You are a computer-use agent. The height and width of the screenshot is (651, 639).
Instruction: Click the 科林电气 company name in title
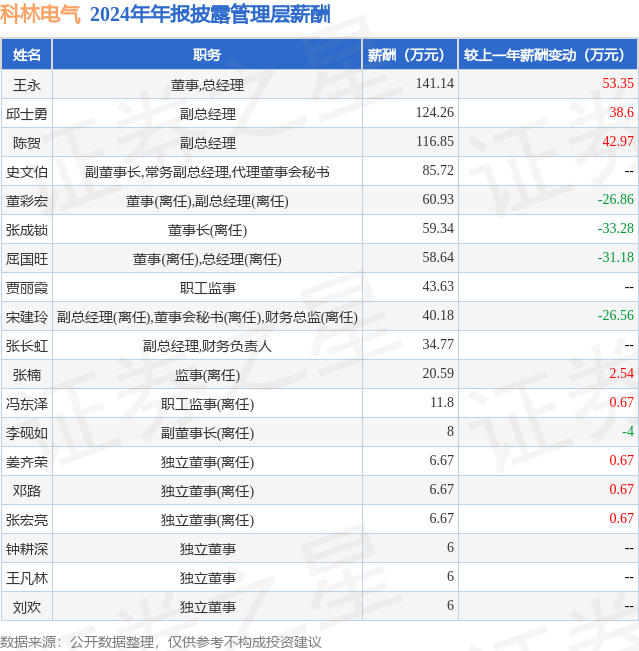pos(40,15)
